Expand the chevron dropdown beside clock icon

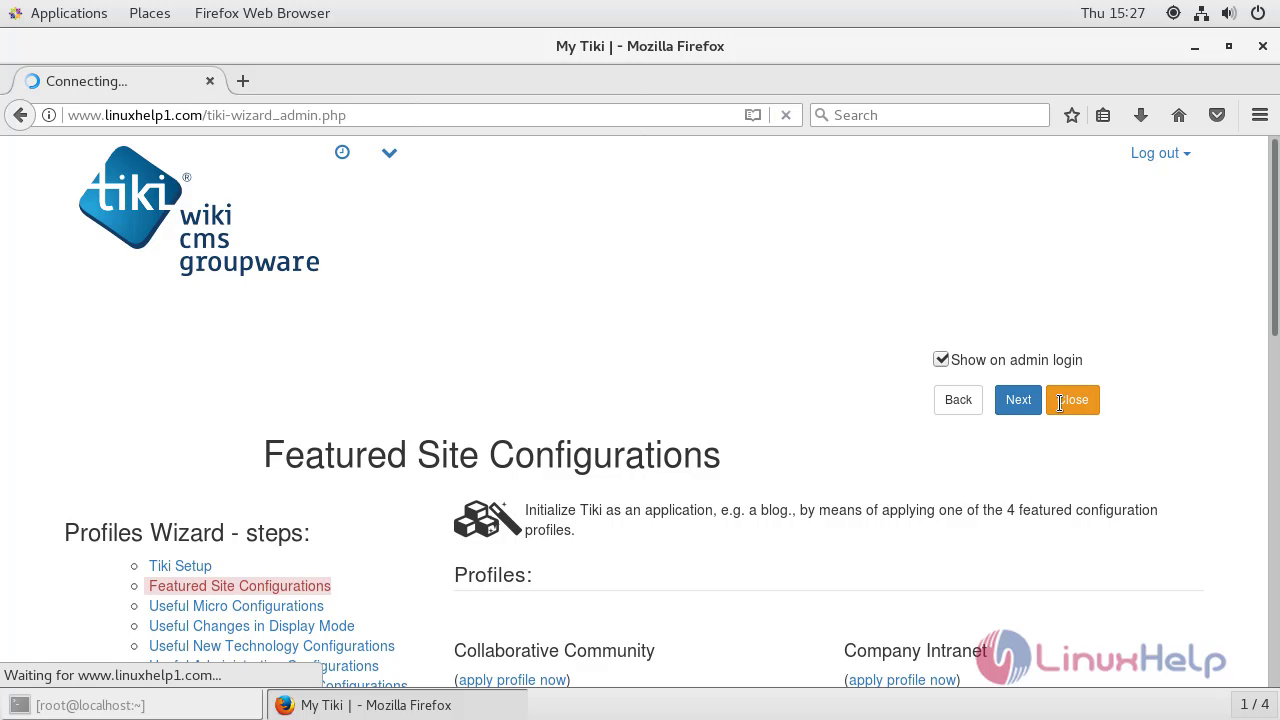coord(389,153)
